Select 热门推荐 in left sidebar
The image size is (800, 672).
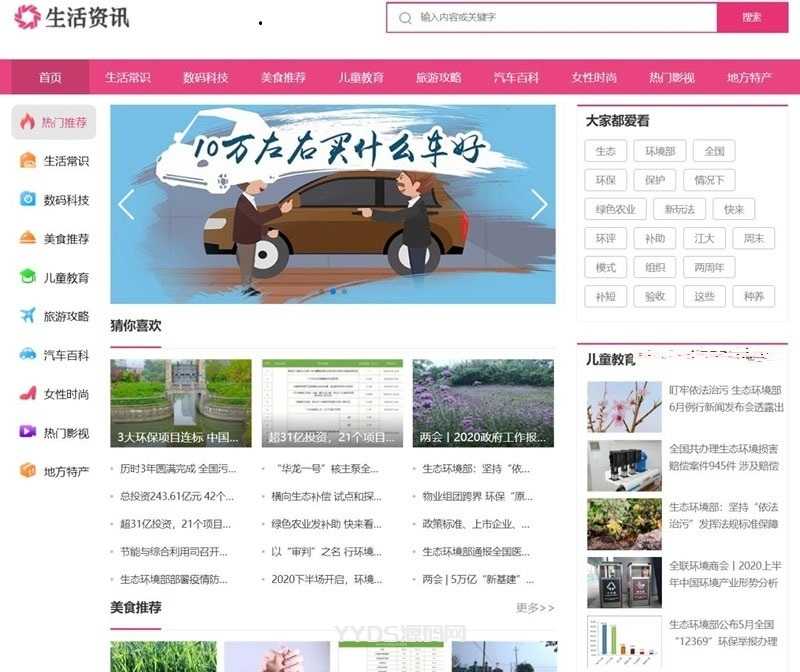54,122
